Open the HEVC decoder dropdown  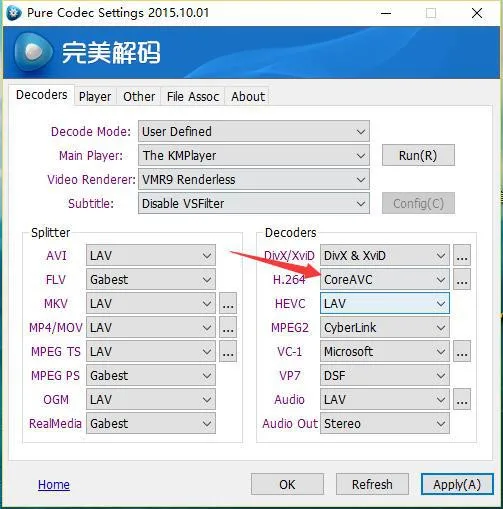point(385,303)
